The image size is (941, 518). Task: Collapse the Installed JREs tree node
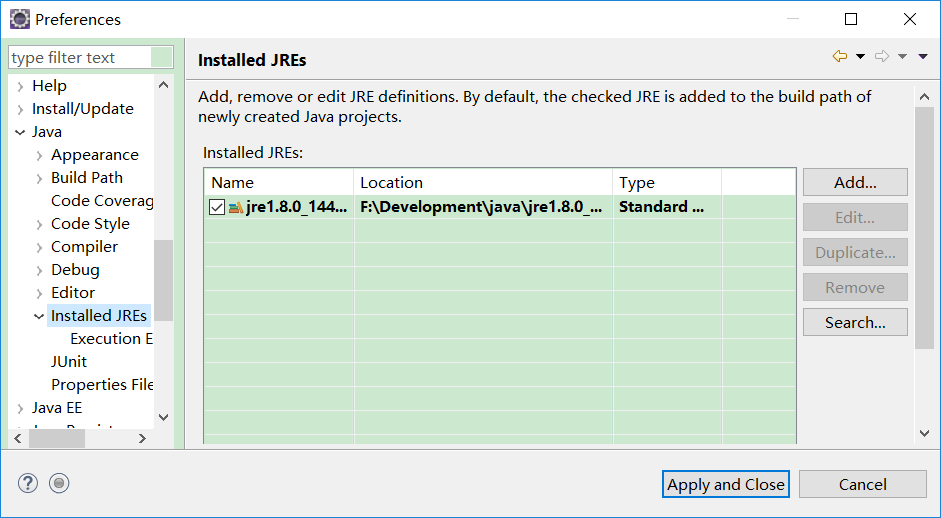point(39,316)
